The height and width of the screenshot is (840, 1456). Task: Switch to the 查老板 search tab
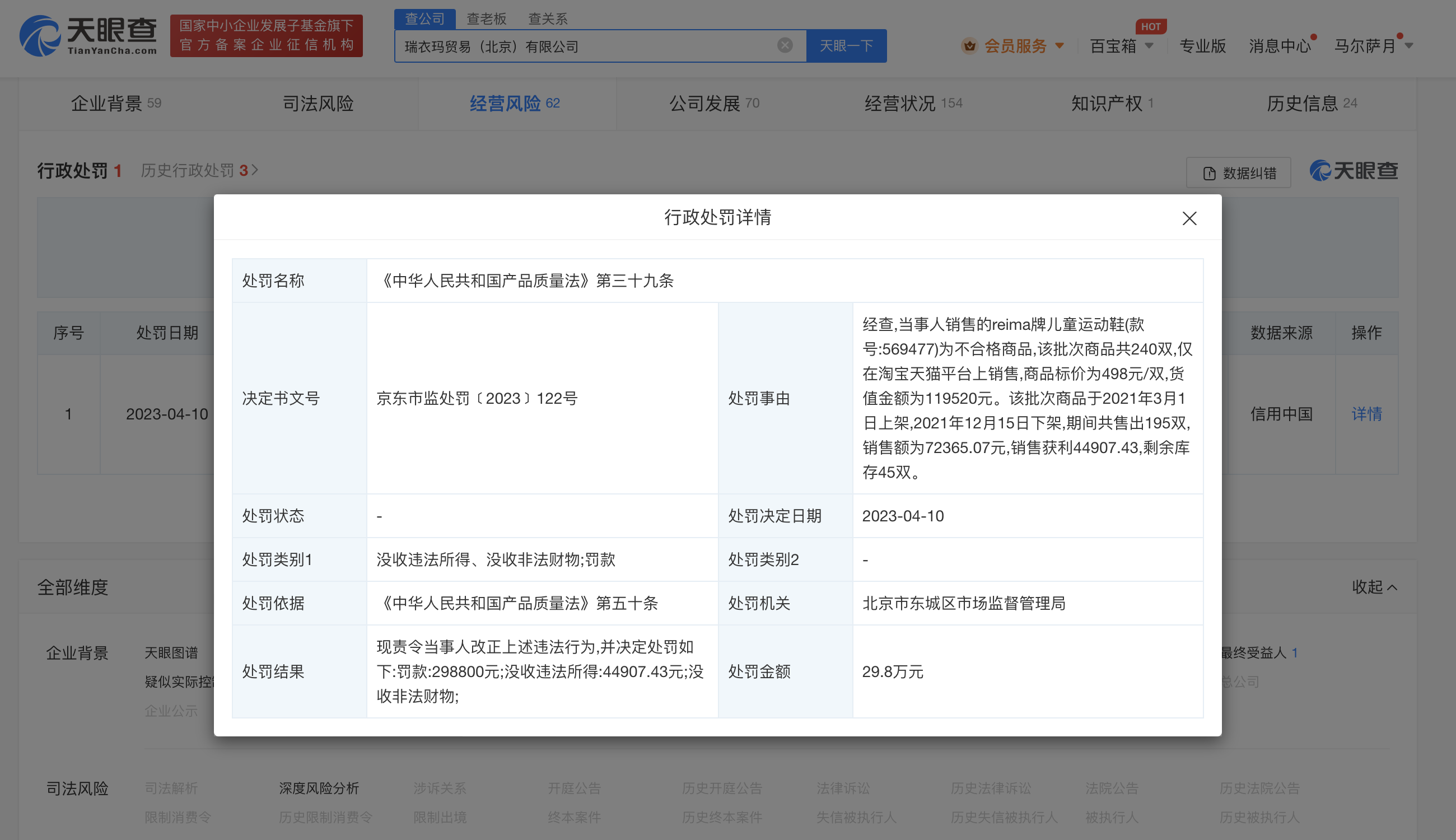[x=486, y=19]
